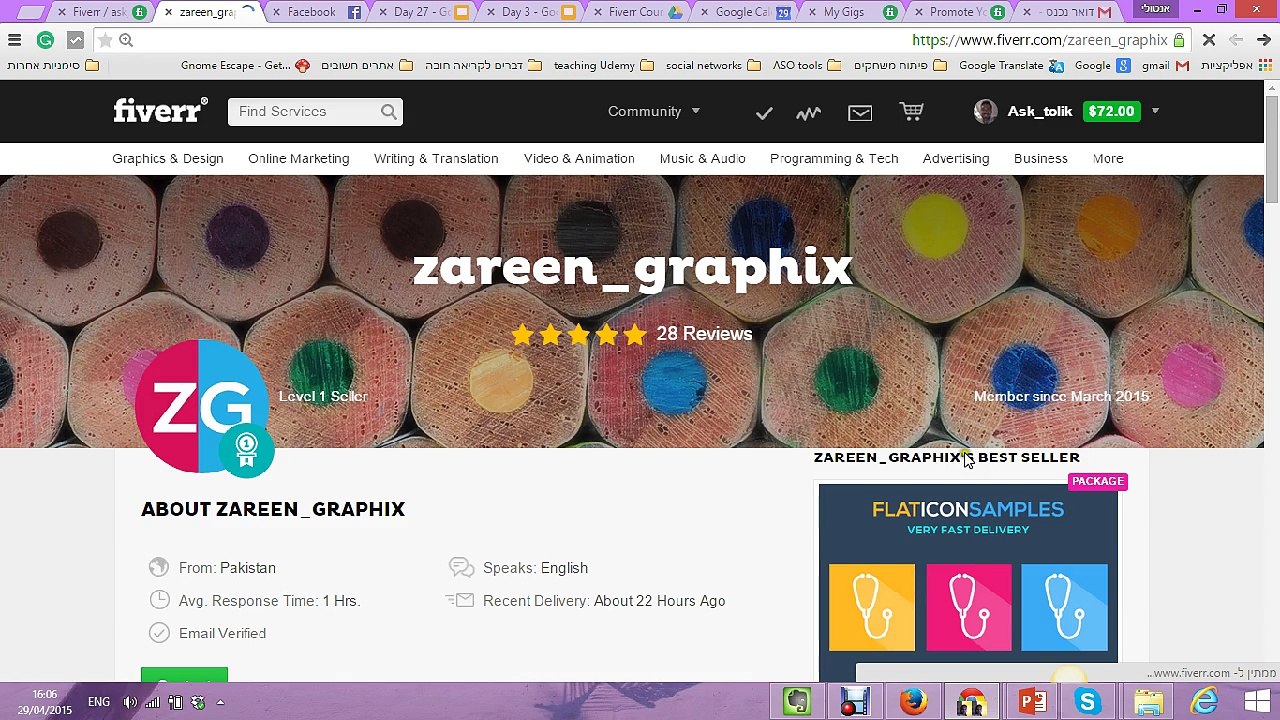Image resolution: width=1280 pixels, height=720 pixels.
Task: Open the Google Translate bookmark
Action: pyautogui.click(x=1010, y=65)
